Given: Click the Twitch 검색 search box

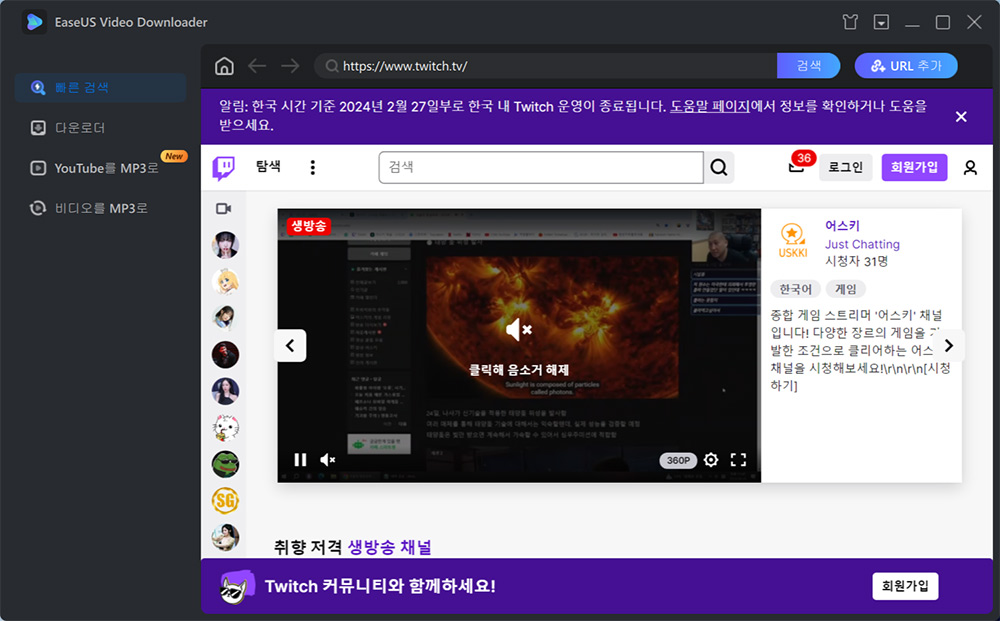Looking at the screenshot, I should (541, 167).
